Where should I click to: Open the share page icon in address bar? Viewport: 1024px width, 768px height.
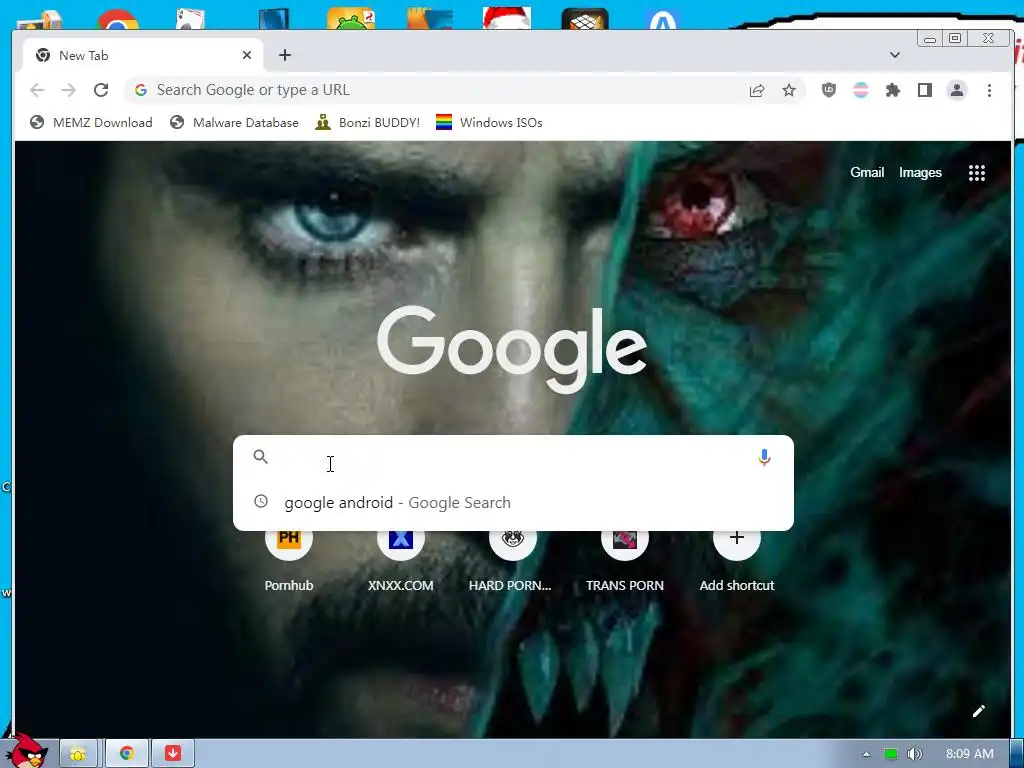point(757,90)
